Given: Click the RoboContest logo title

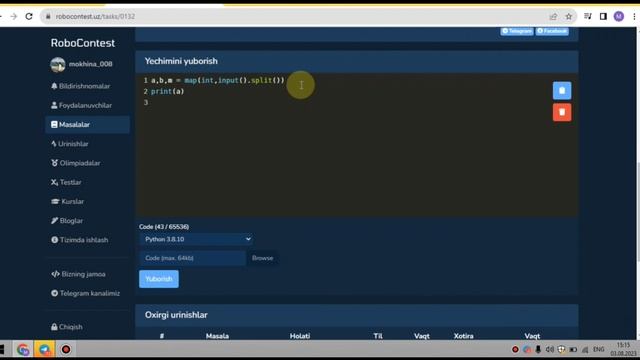Looking at the screenshot, I should (83, 43).
